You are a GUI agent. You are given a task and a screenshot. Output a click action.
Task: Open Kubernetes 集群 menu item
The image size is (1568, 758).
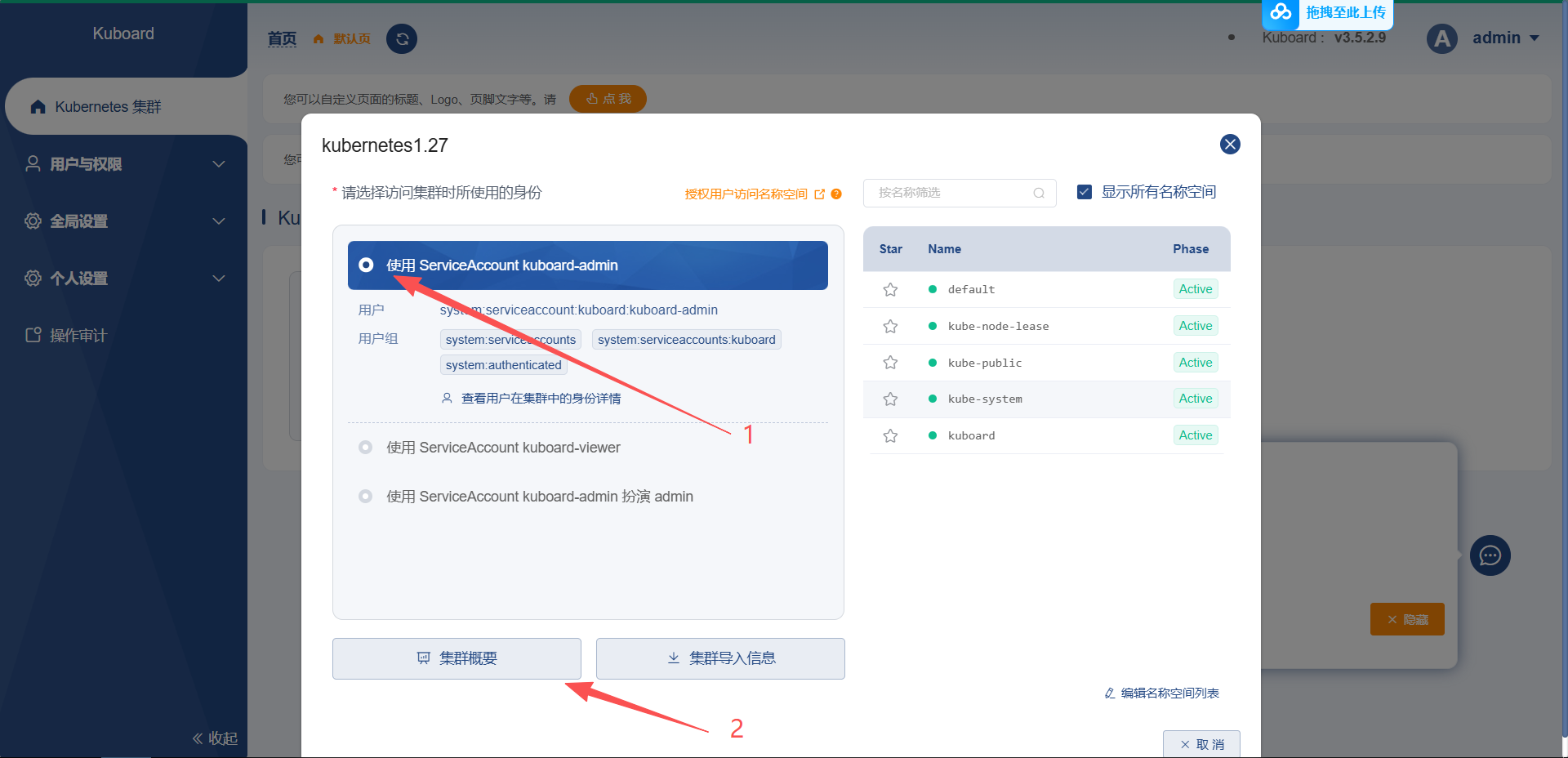point(126,106)
